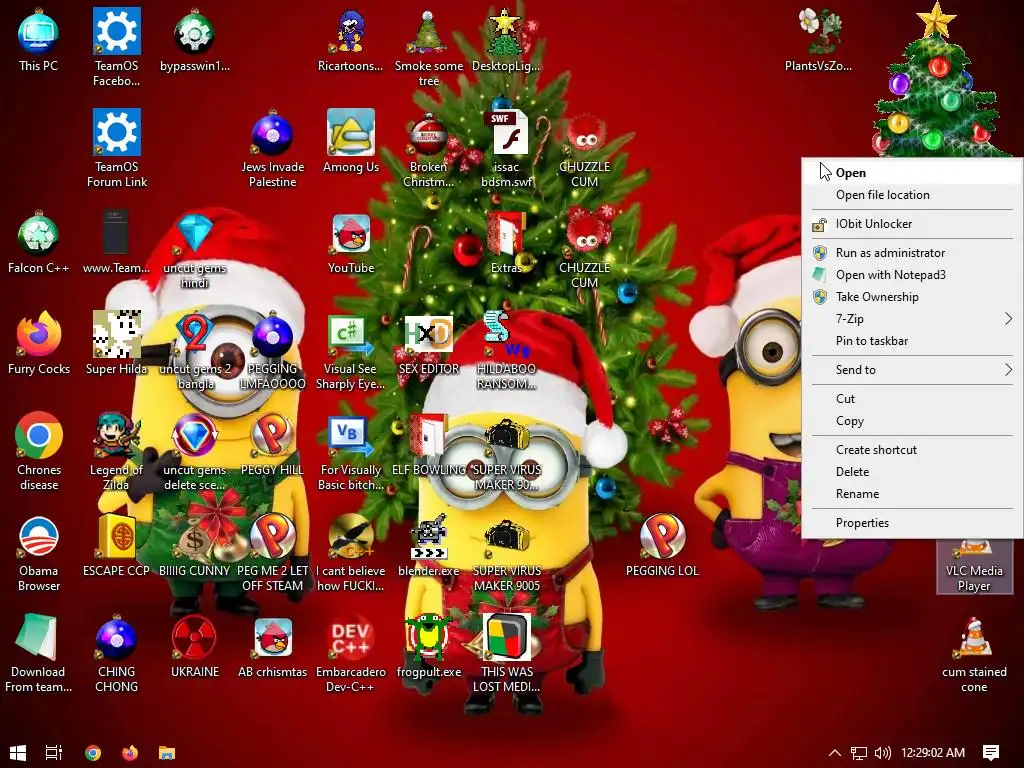Open Properties from context menu
This screenshot has width=1024, height=768.
click(x=912, y=522)
